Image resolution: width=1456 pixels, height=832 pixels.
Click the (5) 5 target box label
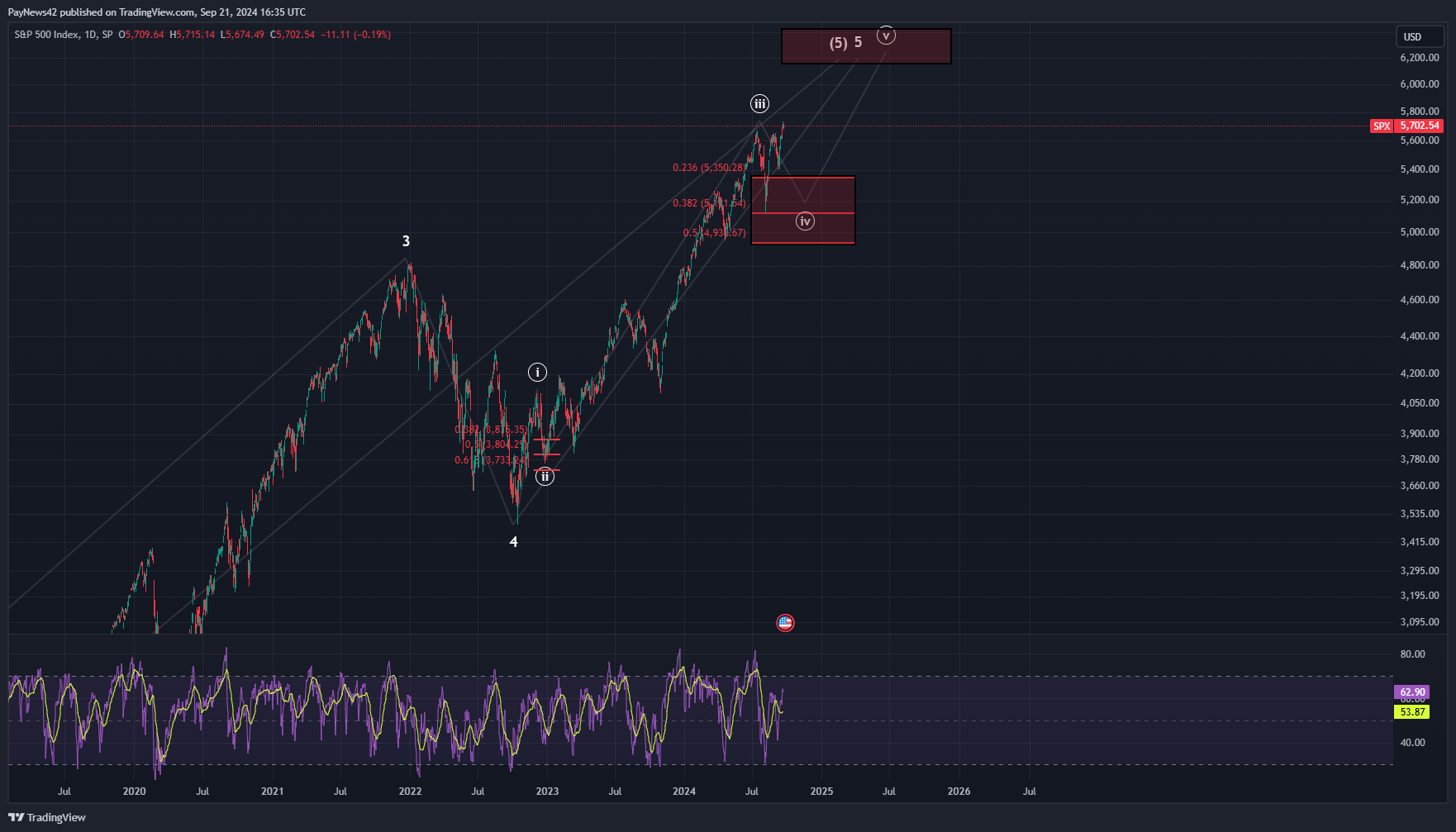point(846,42)
